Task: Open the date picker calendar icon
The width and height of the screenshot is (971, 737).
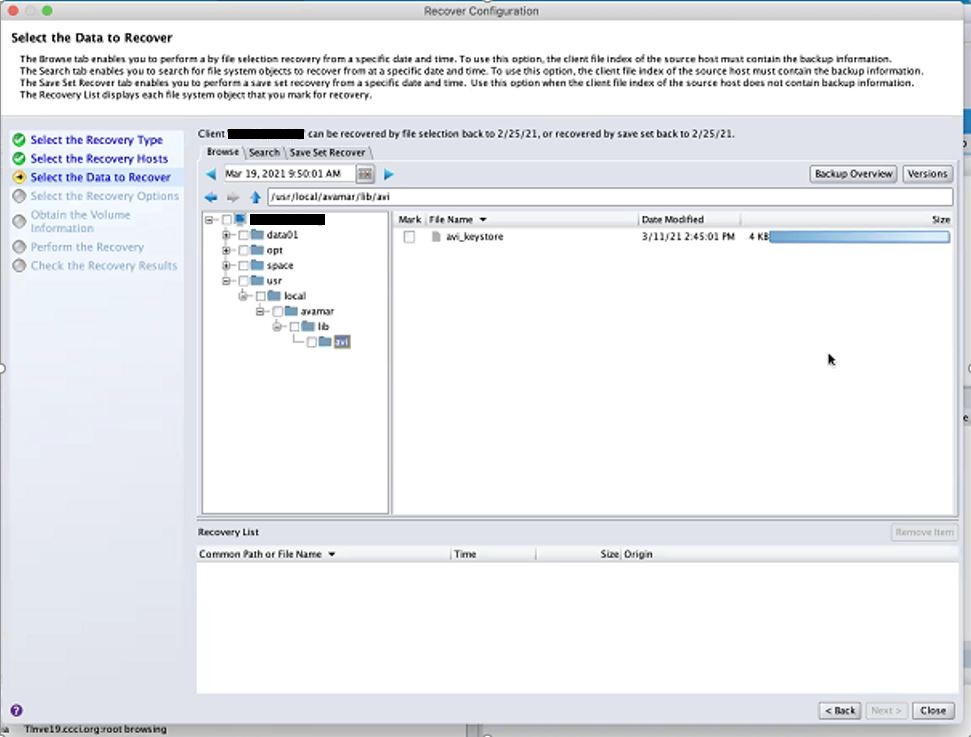Action: [363, 173]
